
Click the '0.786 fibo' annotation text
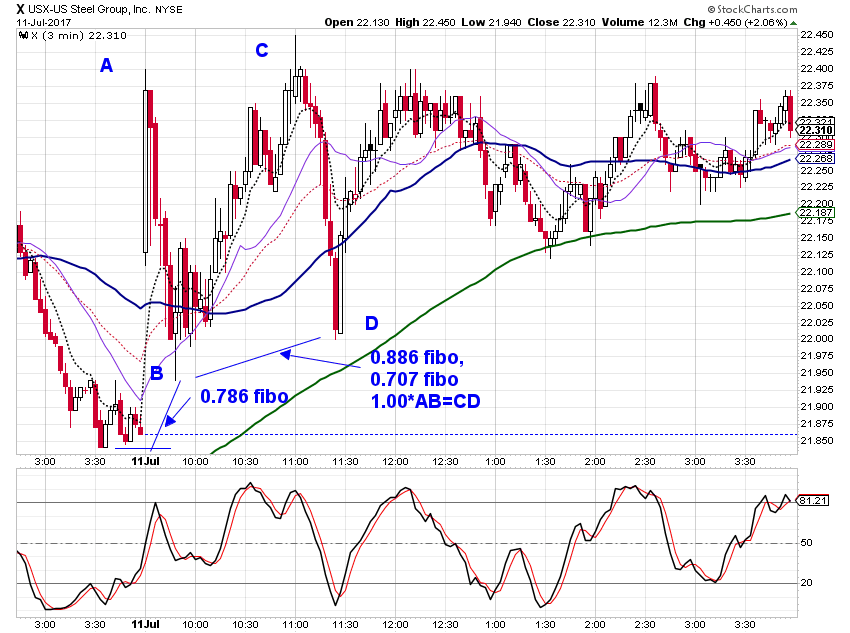click(x=244, y=397)
